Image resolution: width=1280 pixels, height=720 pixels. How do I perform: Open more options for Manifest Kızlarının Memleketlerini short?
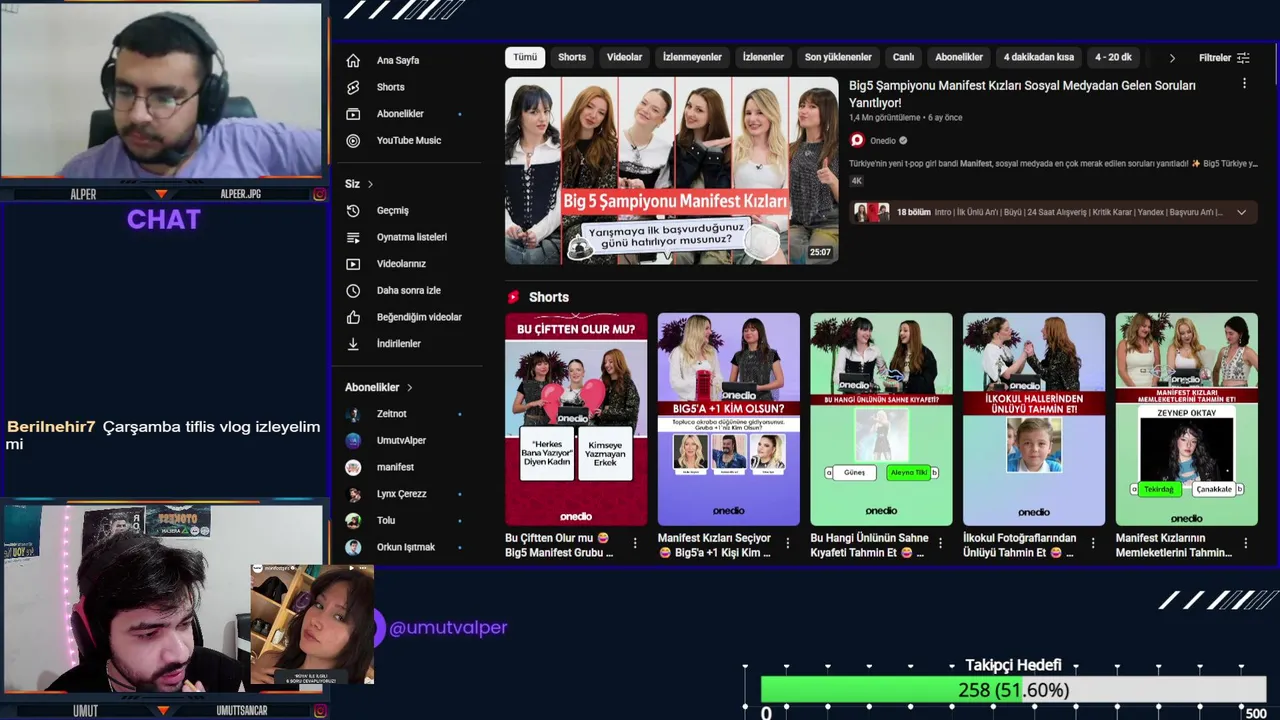tap(1246, 544)
